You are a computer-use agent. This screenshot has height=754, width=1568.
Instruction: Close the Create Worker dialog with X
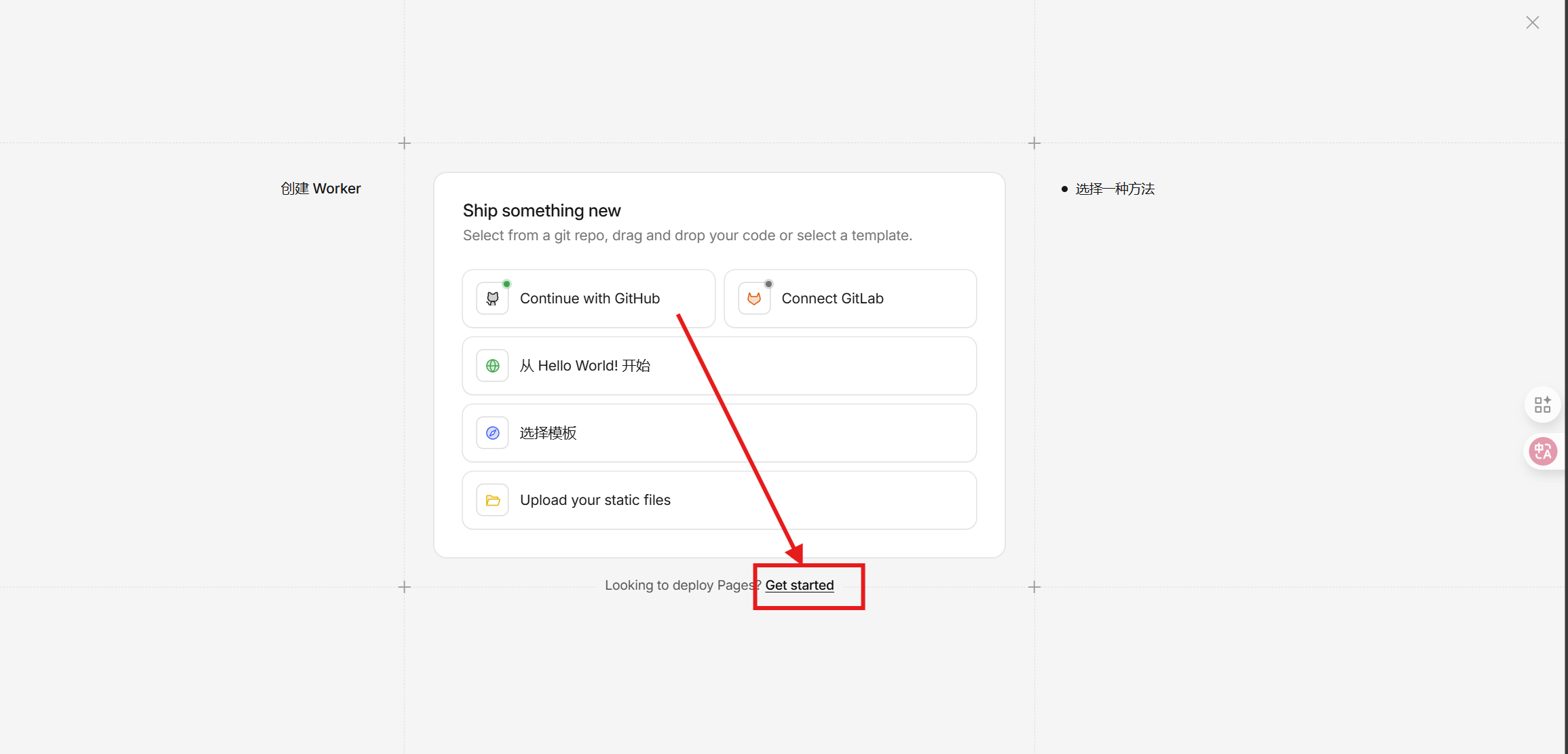pyautogui.click(x=1532, y=22)
